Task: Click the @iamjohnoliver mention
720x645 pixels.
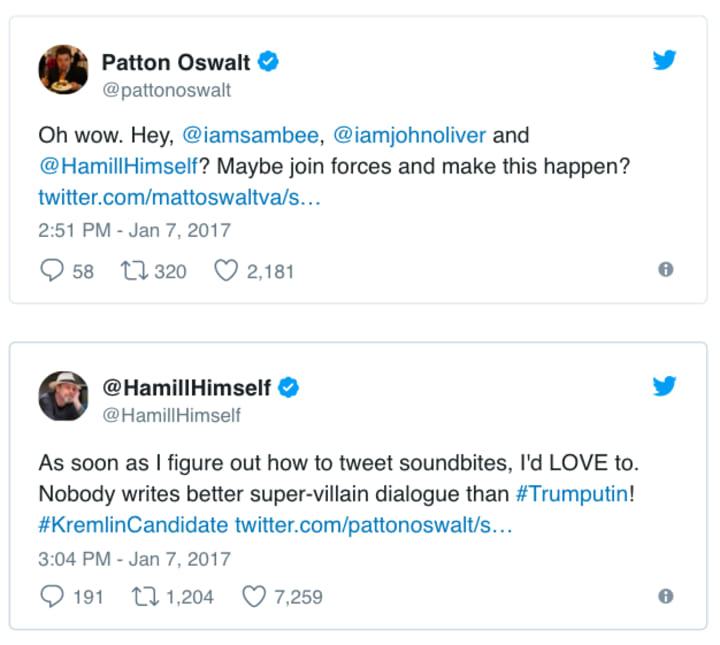Action: point(409,135)
